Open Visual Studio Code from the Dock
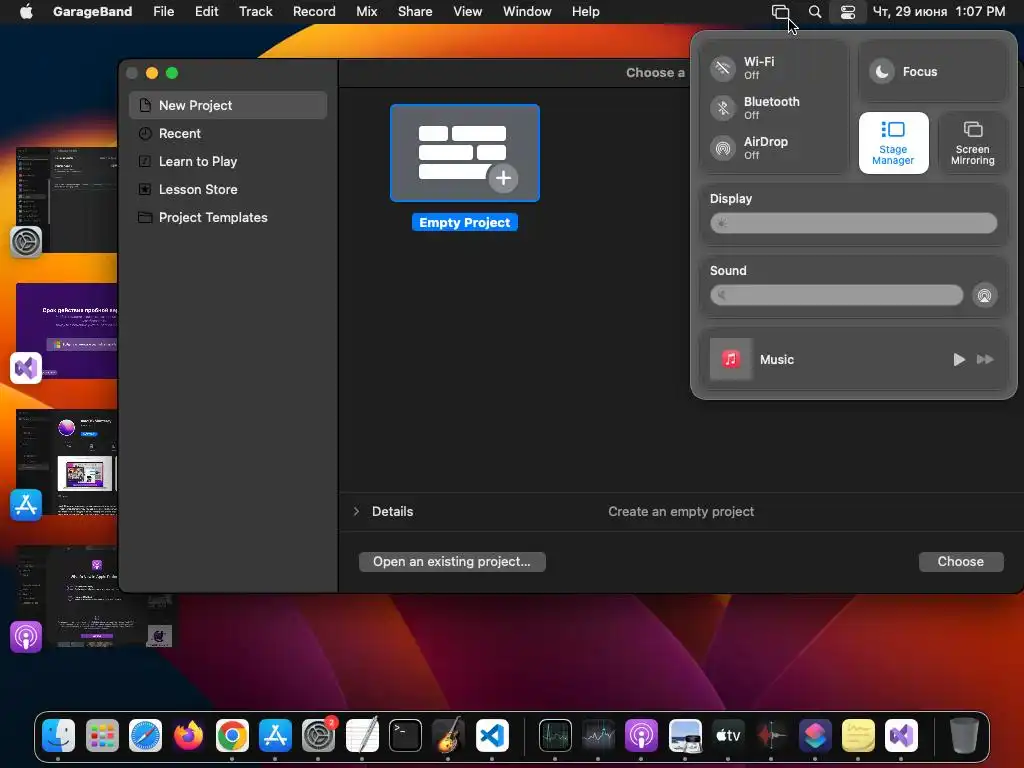The image size is (1024, 768). tap(492, 736)
